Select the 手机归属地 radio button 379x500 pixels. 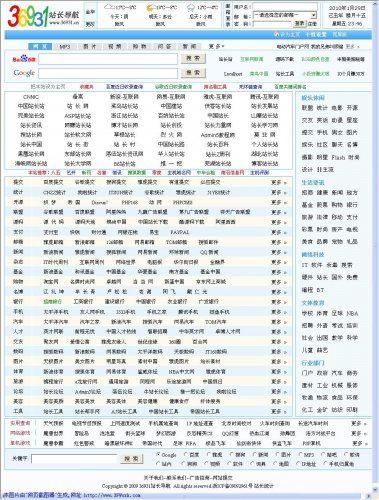(326, 463)
